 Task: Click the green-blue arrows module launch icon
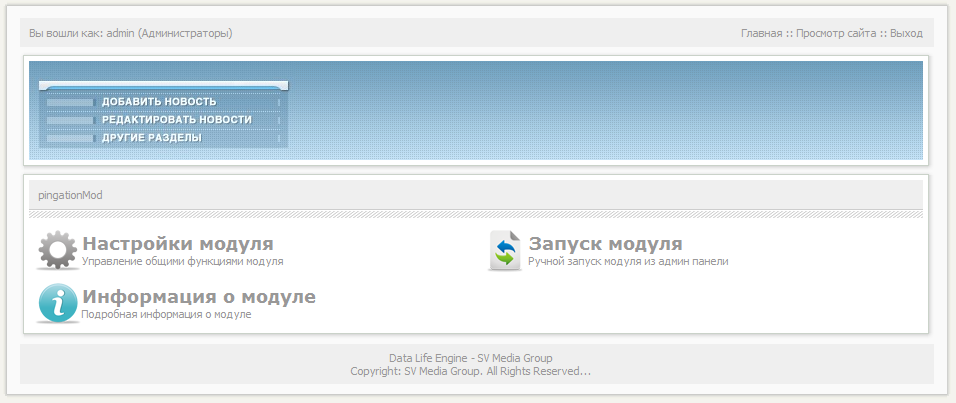[x=505, y=251]
